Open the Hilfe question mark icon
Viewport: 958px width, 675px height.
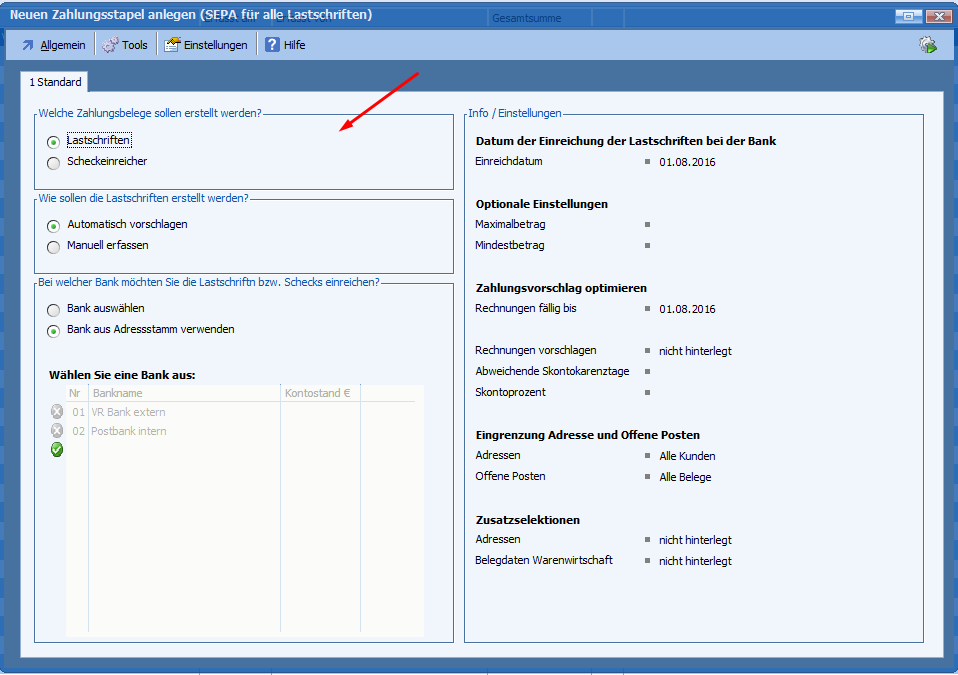[272, 45]
